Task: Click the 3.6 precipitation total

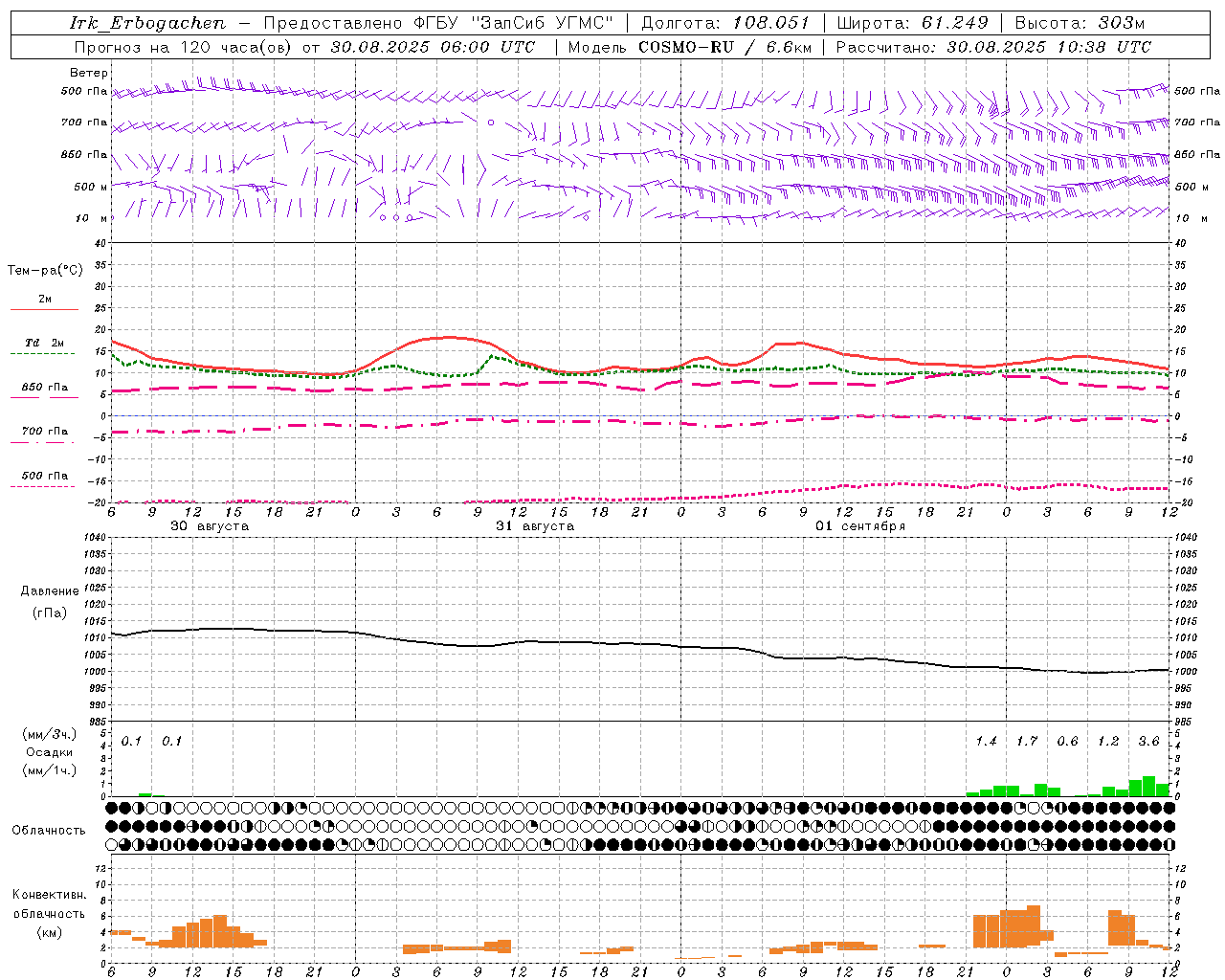Action: click(x=1148, y=742)
